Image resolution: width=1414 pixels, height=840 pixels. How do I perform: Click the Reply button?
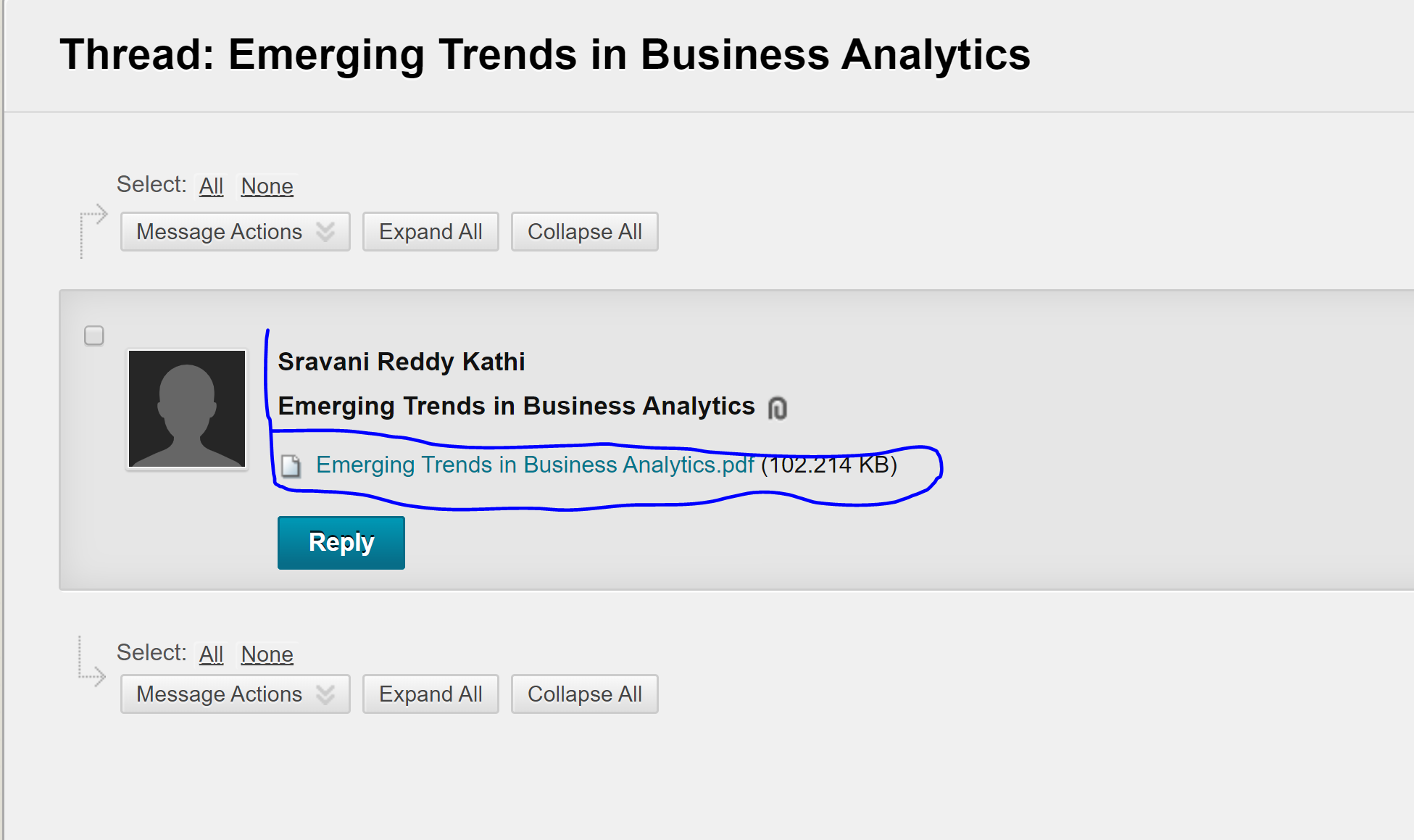(341, 543)
